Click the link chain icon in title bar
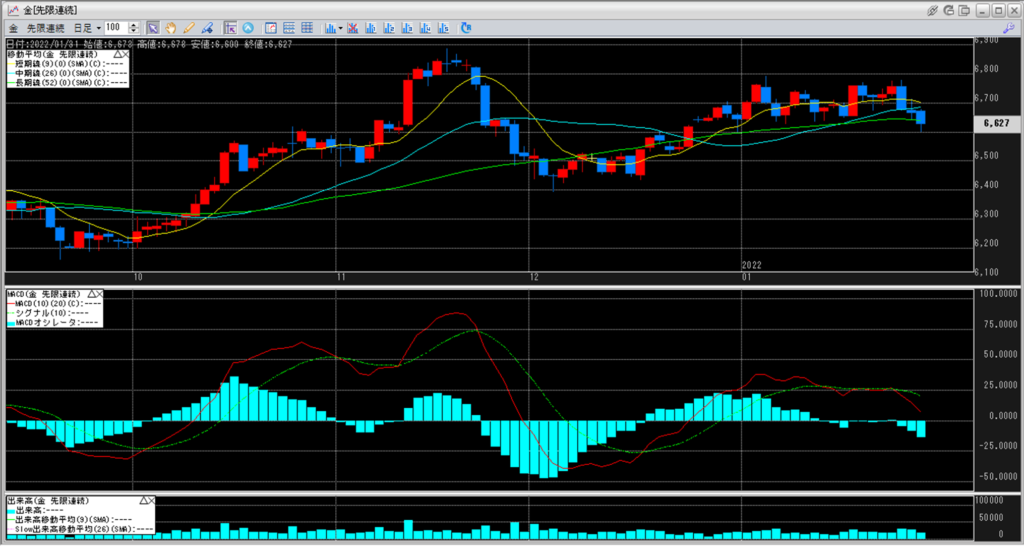 pyautogui.click(x=931, y=9)
